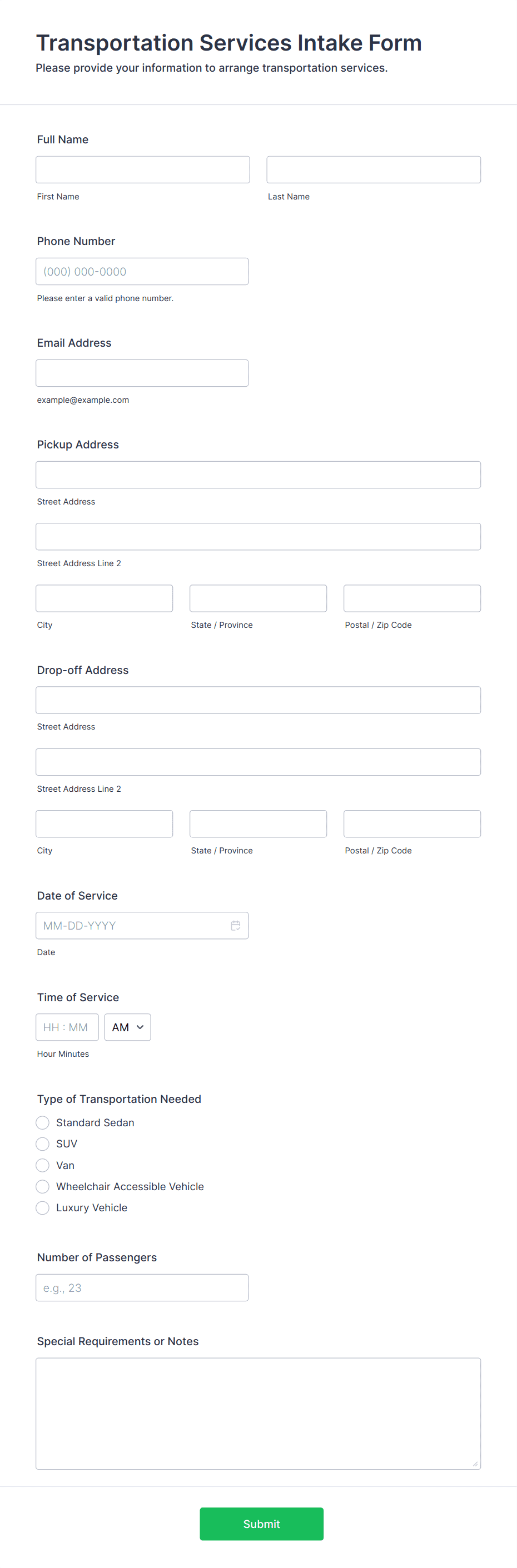Screen dimensions: 517x1568
Task: Focus Drop-off Address City field
Action: (x=104, y=823)
